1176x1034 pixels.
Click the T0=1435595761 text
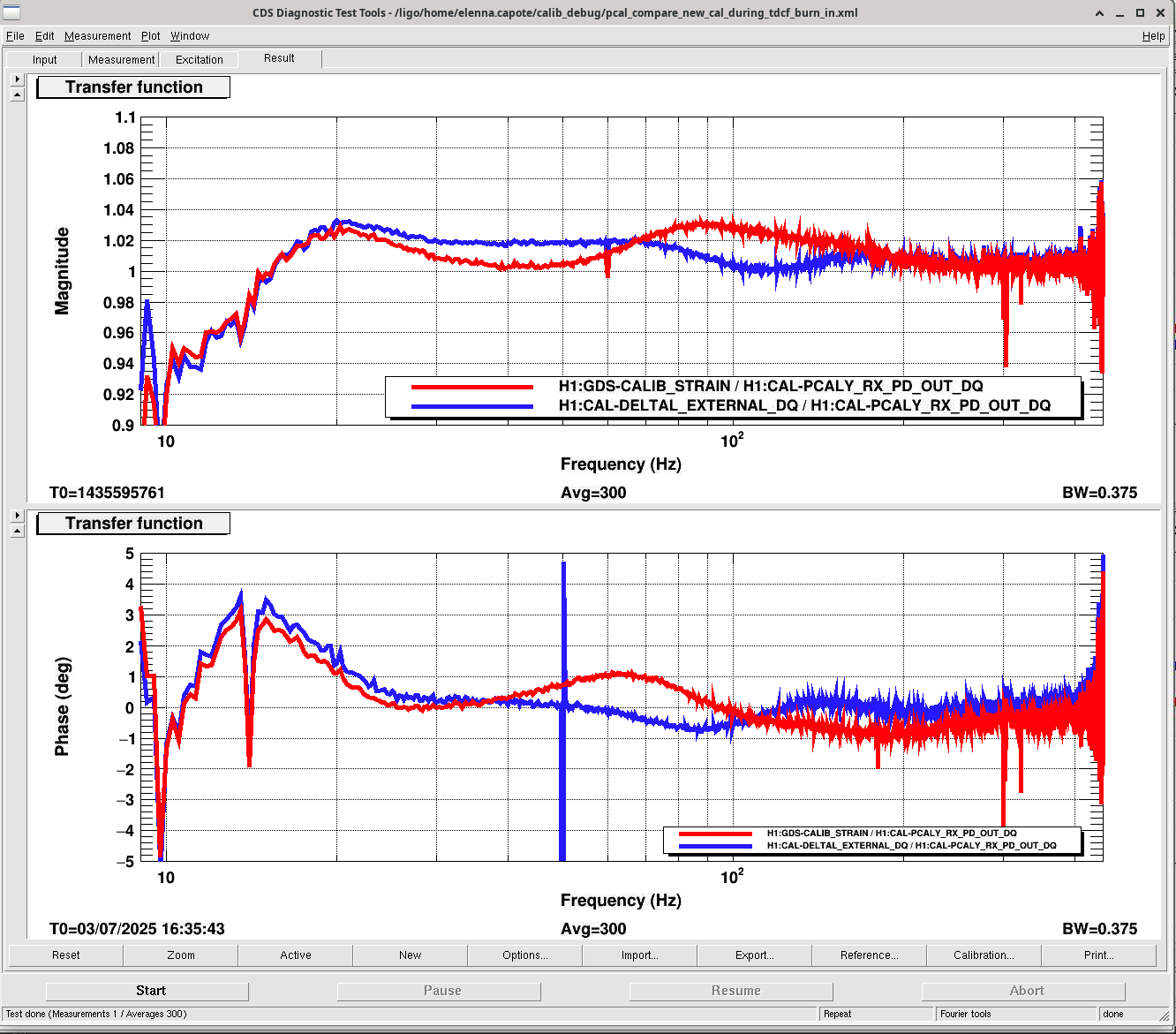click(107, 493)
